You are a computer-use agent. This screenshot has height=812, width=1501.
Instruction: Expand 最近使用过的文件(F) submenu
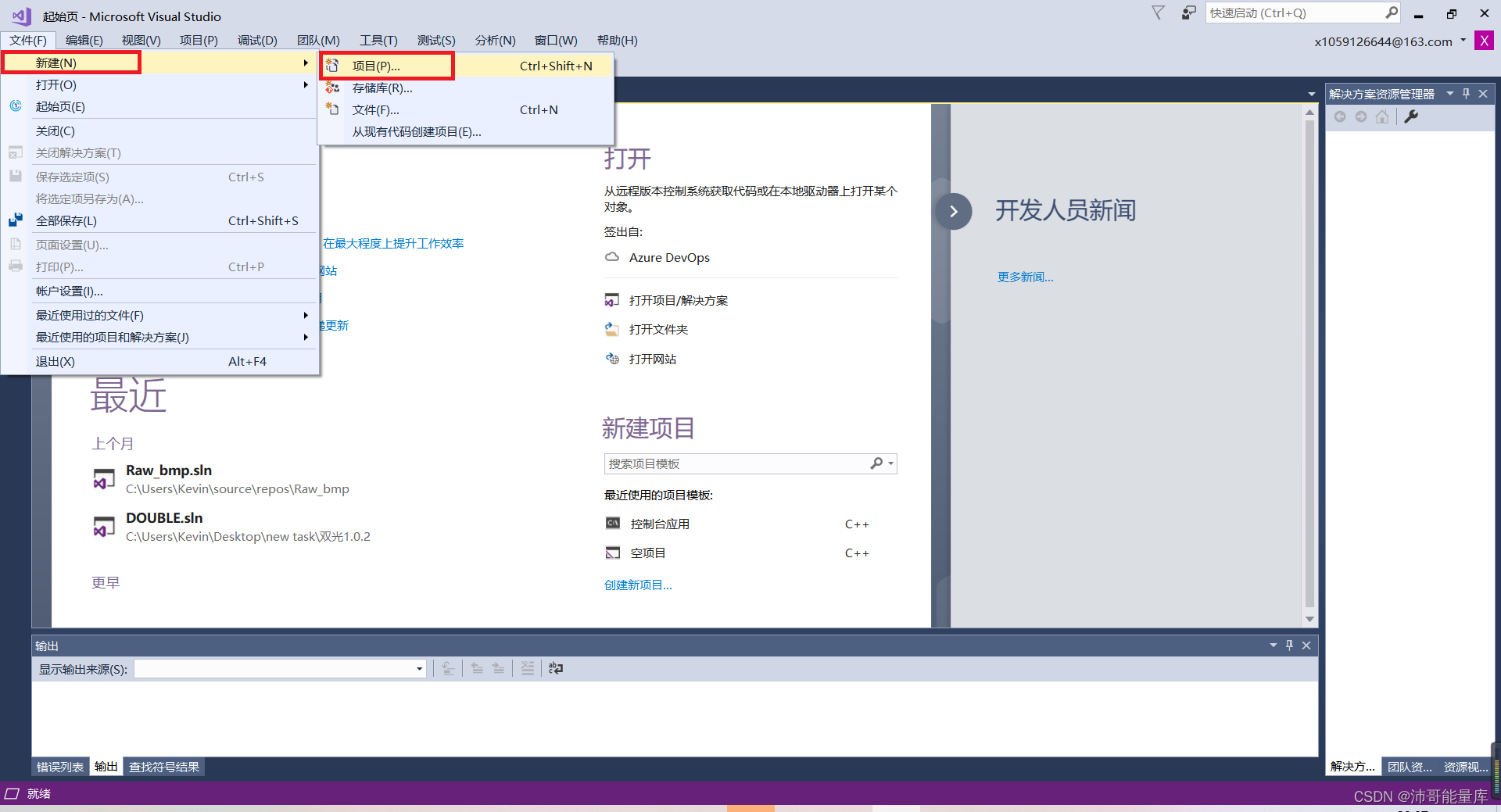306,315
